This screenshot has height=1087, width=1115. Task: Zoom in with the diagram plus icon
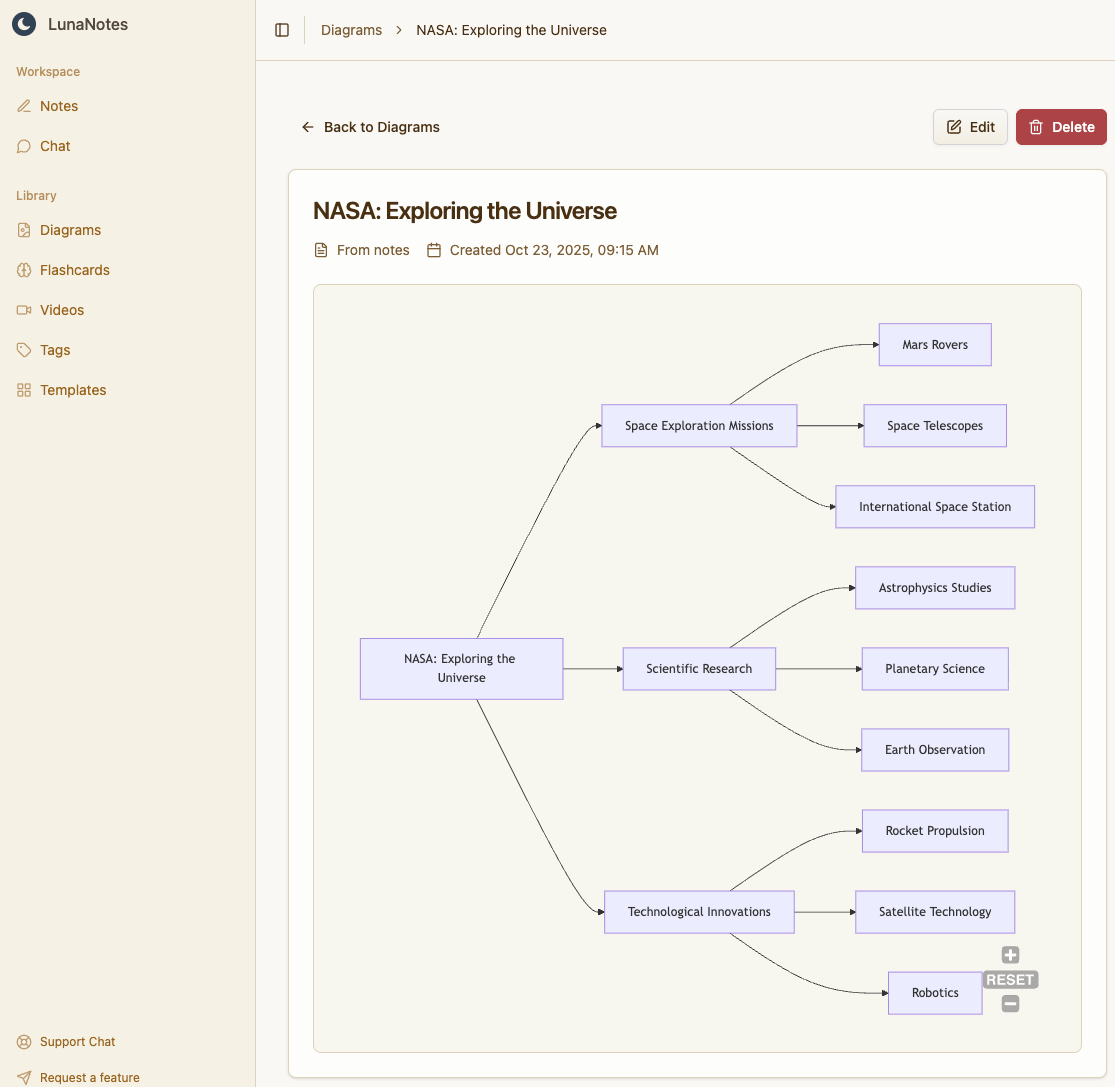(x=1010, y=955)
